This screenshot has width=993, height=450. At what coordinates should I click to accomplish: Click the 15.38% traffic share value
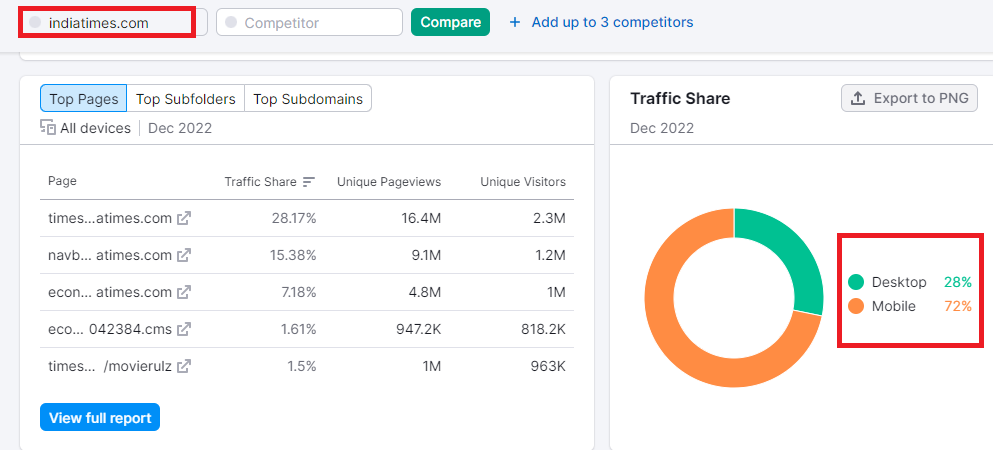294,255
